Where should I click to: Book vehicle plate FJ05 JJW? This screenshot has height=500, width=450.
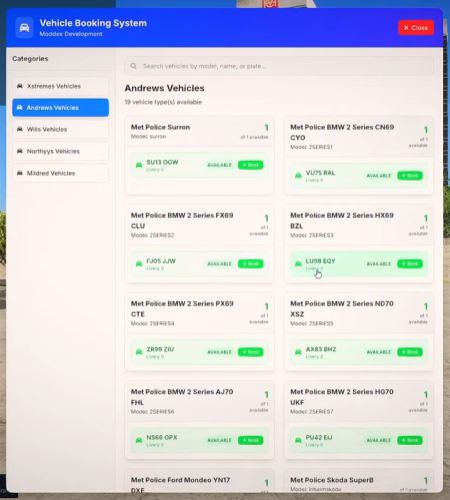tap(251, 264)
